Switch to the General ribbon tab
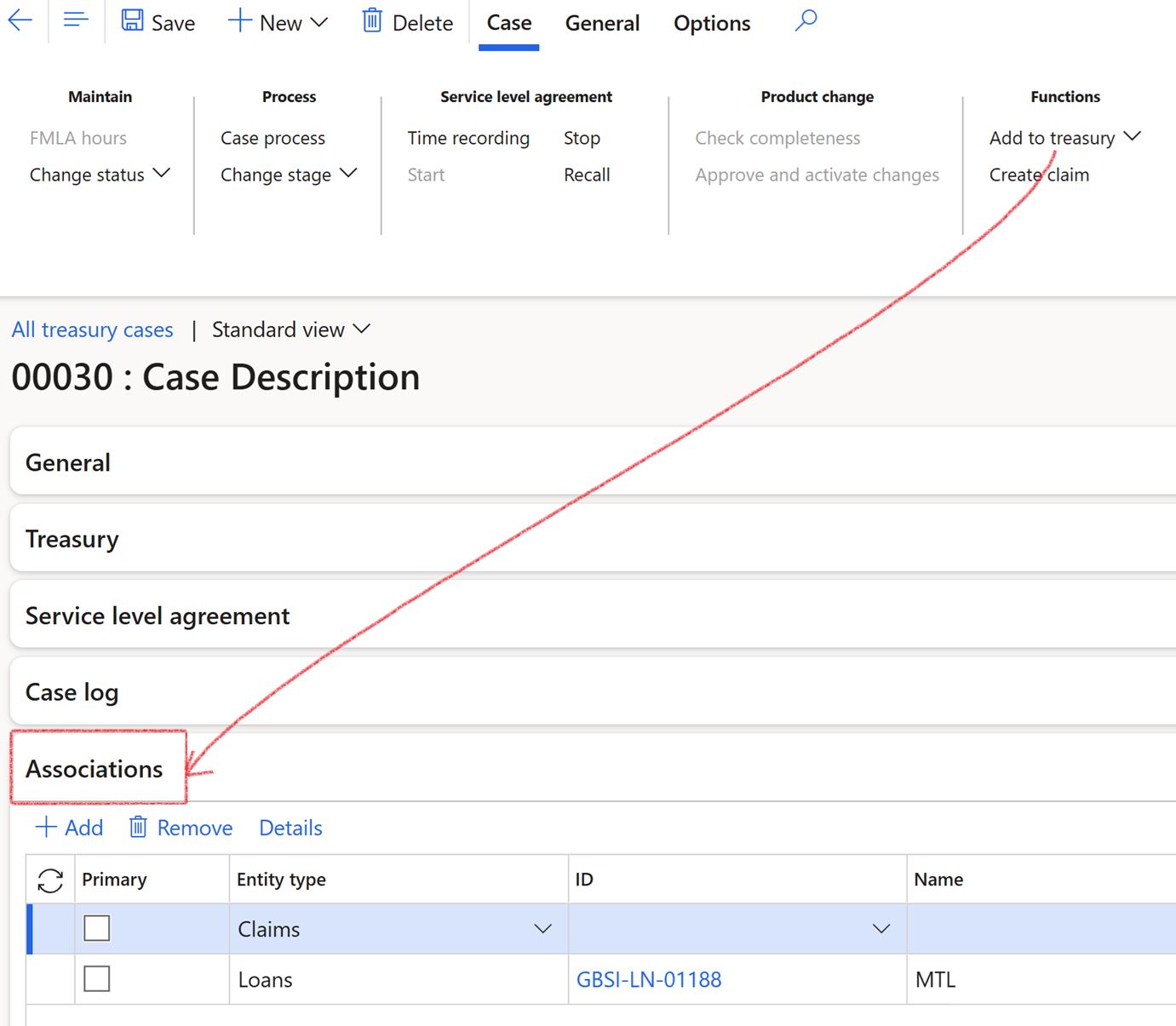 click(x=602, y=23)
